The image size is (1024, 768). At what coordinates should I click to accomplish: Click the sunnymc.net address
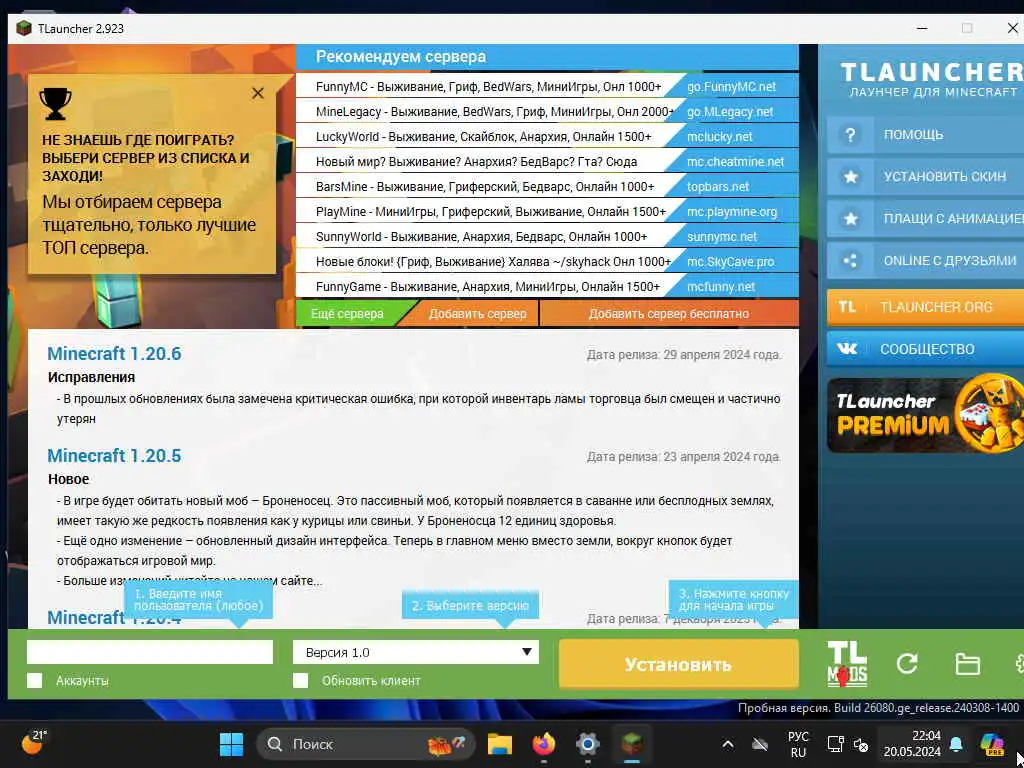click(722, 236)
